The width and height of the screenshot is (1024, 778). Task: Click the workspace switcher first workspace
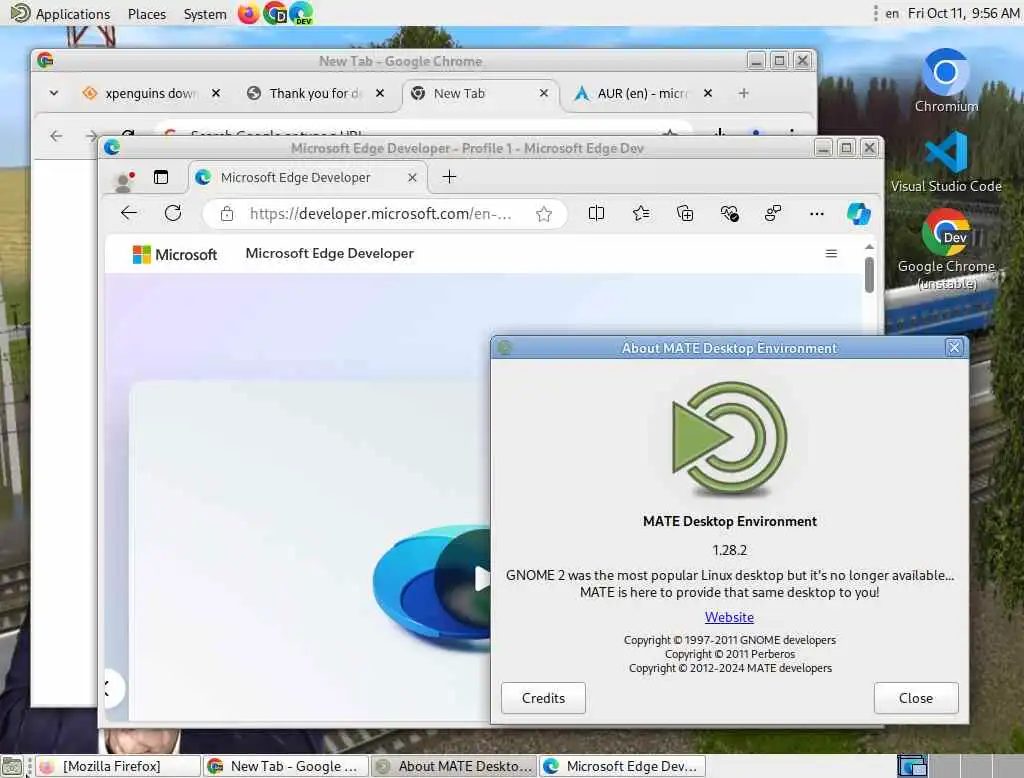tap(912, 766)
